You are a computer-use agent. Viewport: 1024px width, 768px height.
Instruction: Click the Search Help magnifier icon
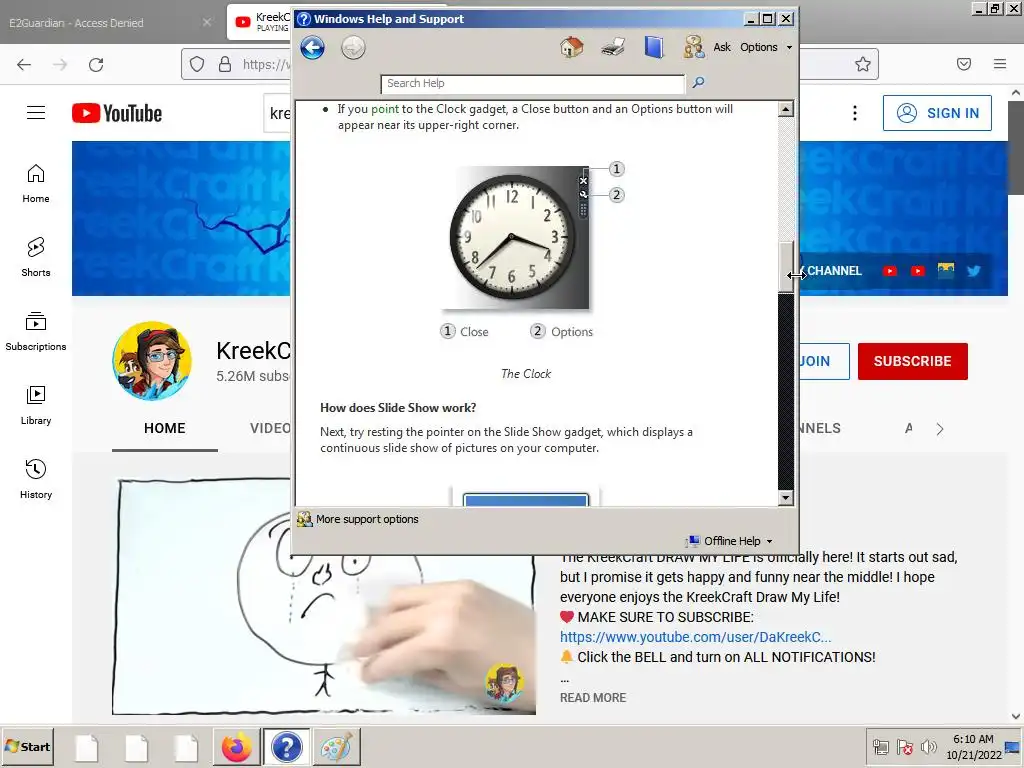[x=698, y=82]
